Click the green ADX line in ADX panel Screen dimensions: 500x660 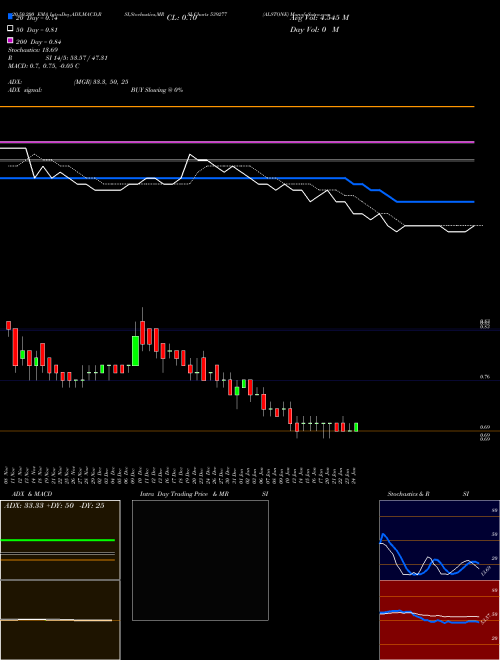click(x=58, y=540)
